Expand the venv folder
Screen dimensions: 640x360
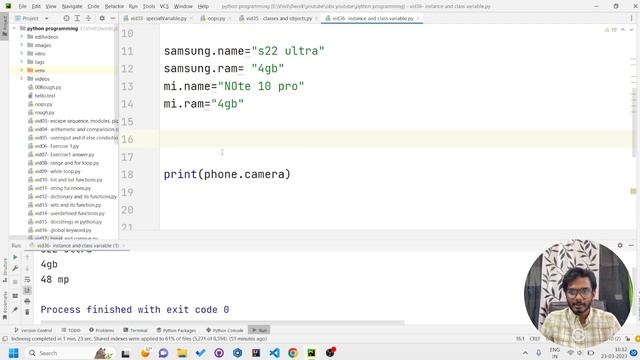point(22,70)
